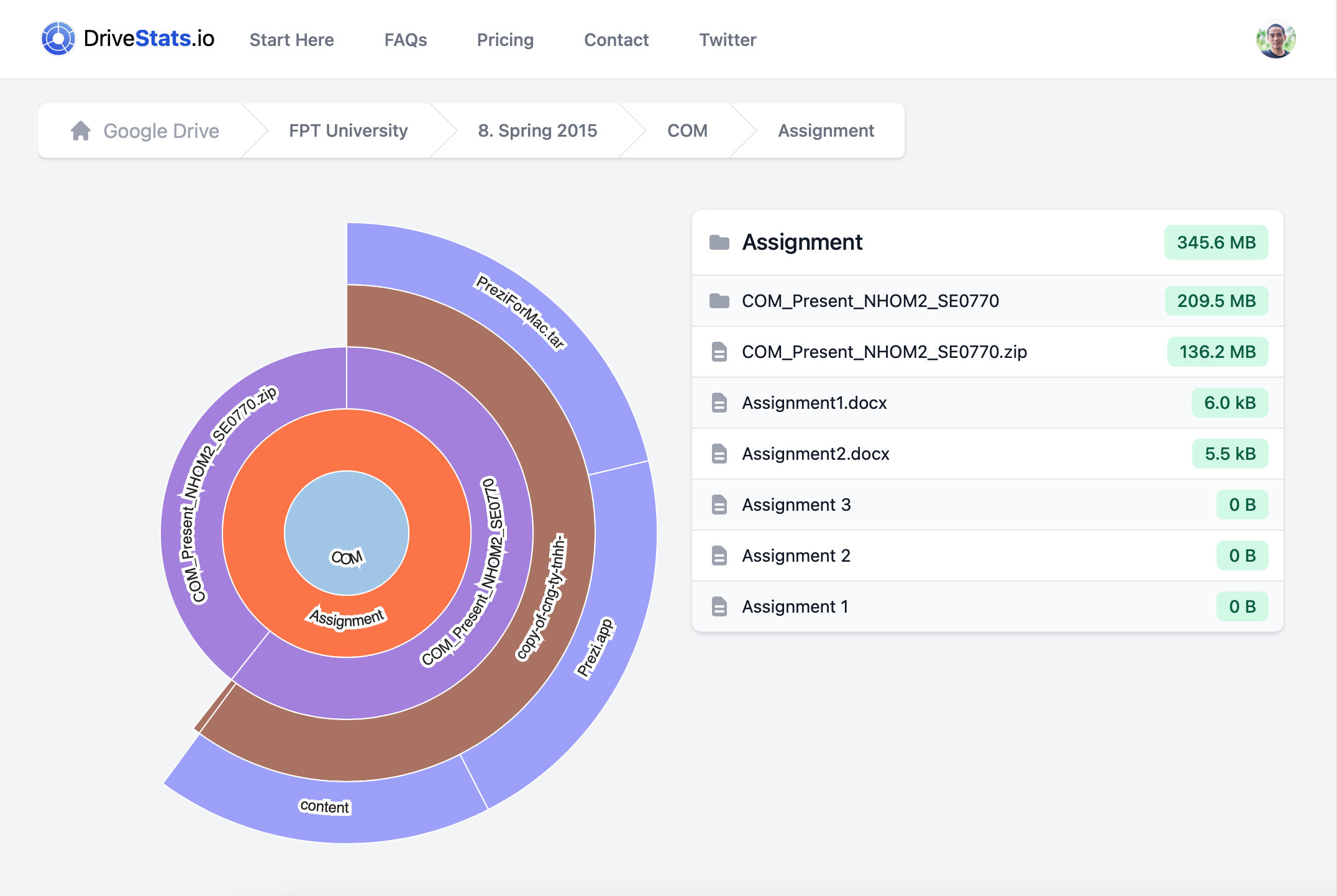Go to the 8. Spring 2015 breadcrumb
Image resolution: width=1337 pixels, height=896 pixels.
pos(537,131)
